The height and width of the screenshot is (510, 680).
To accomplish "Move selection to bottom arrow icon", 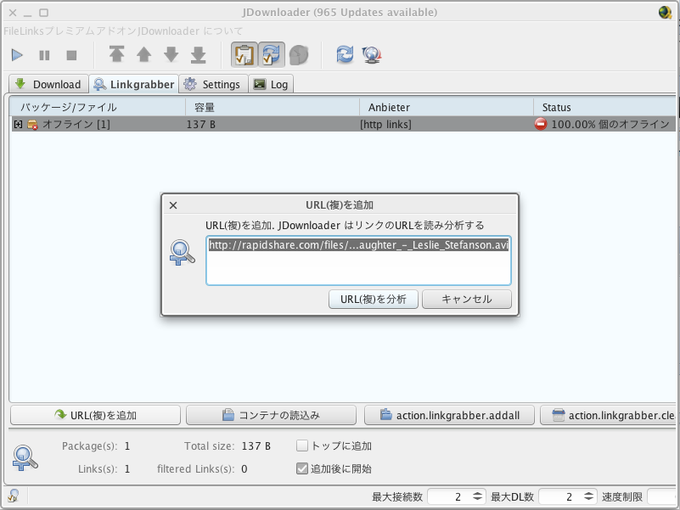I will [x=198, y=55].
